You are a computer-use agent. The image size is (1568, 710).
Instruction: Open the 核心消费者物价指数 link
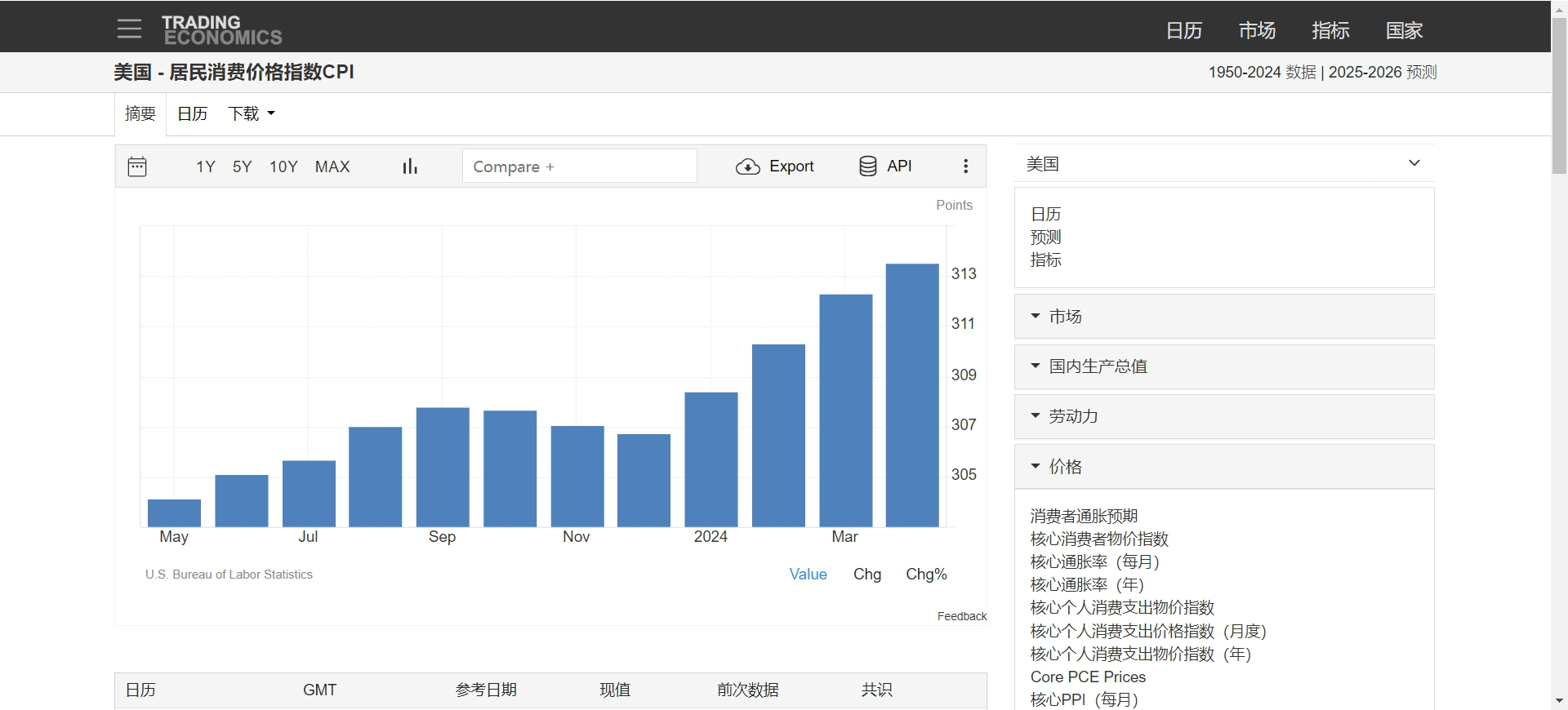coord(1099,539)
